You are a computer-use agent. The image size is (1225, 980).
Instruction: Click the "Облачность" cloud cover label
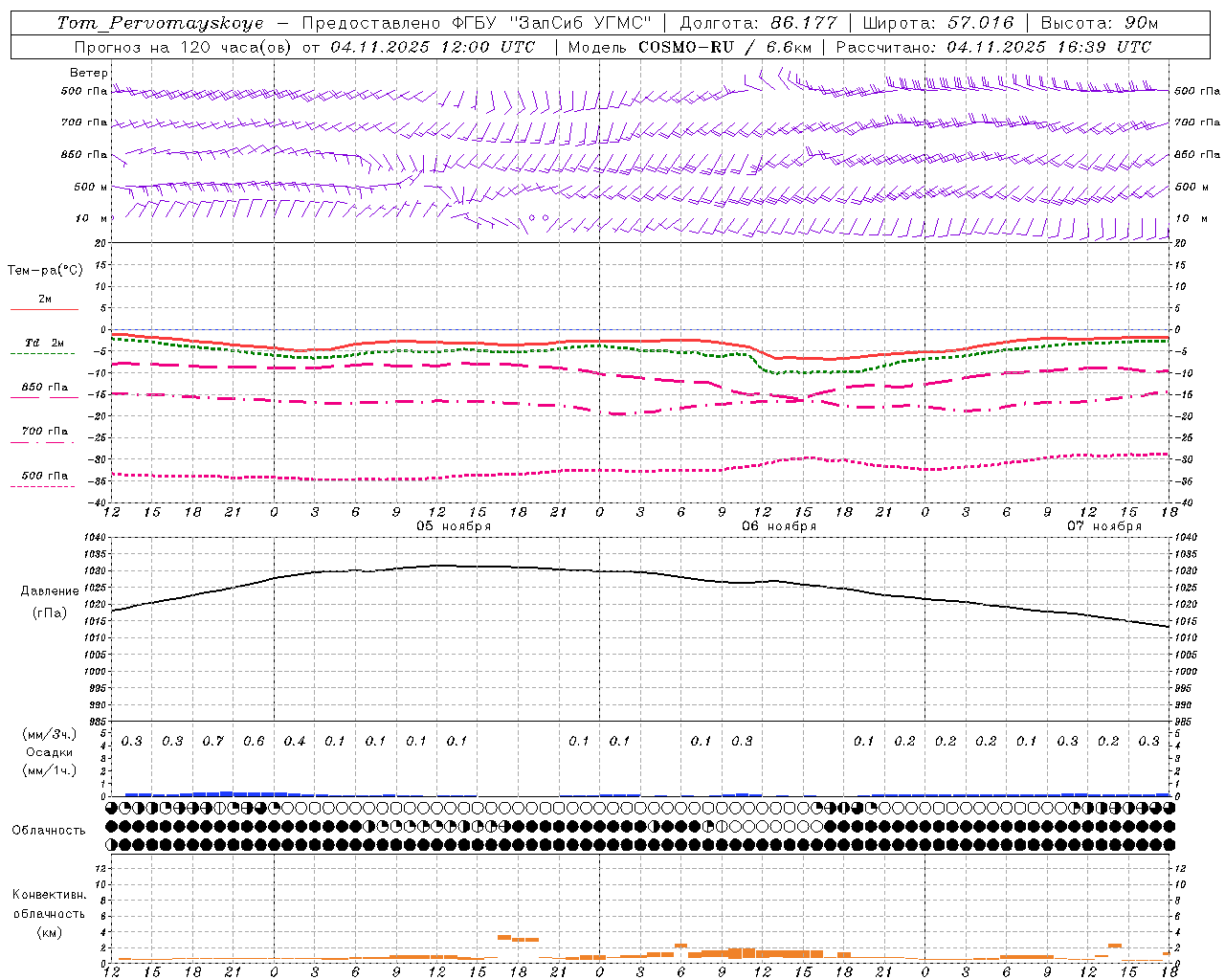pyautogui.click(x=49, y=831)
